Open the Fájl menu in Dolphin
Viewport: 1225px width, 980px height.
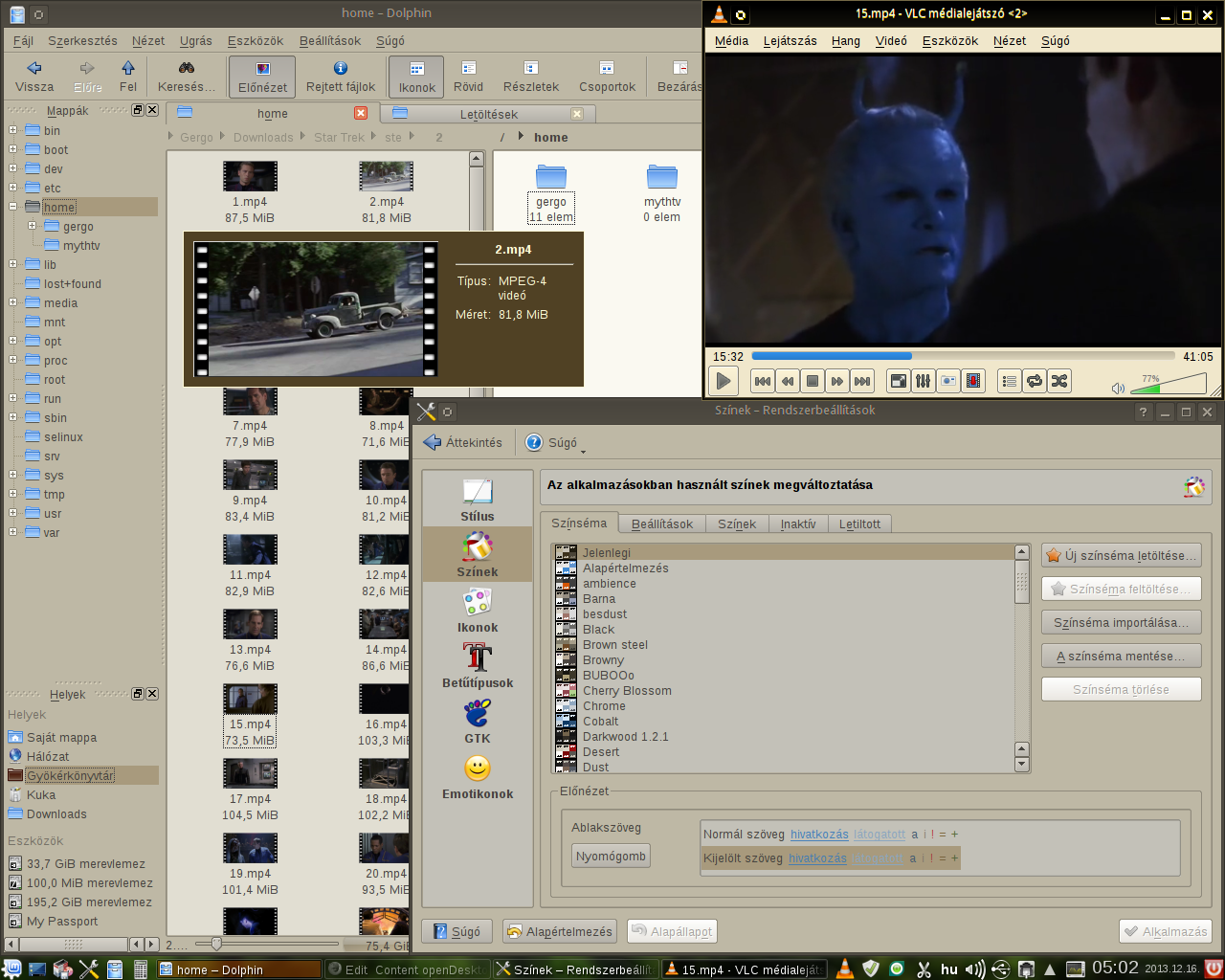[23, 41]
